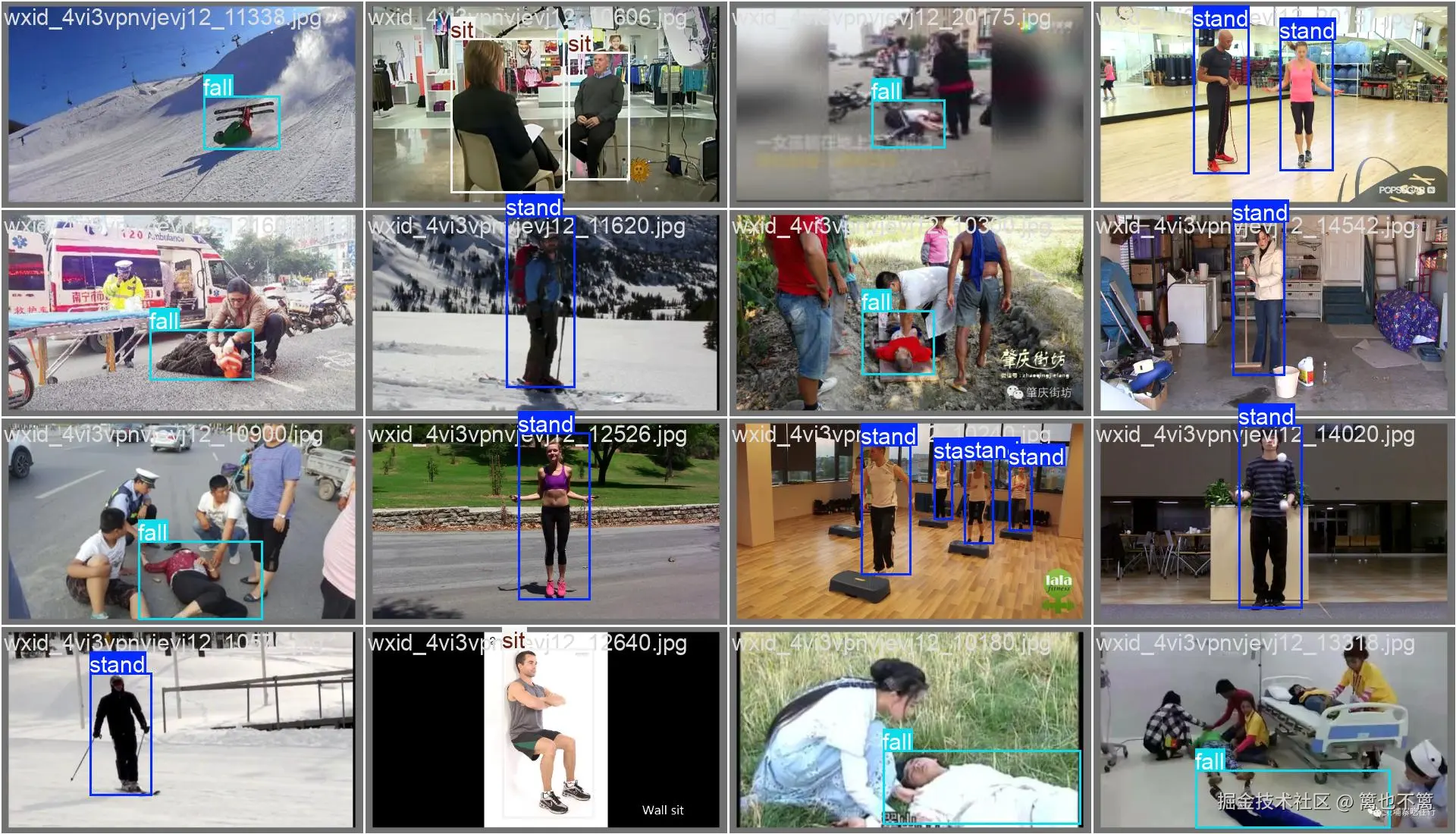Click the sit label on the seated woman interviewer
1456x834 pixels.
pos(462,30)
